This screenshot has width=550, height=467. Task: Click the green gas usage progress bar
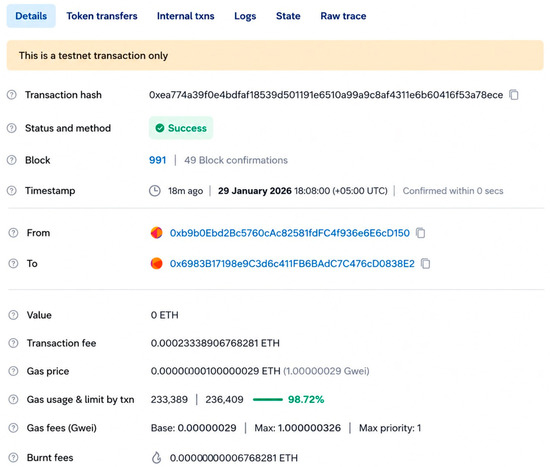268,399
